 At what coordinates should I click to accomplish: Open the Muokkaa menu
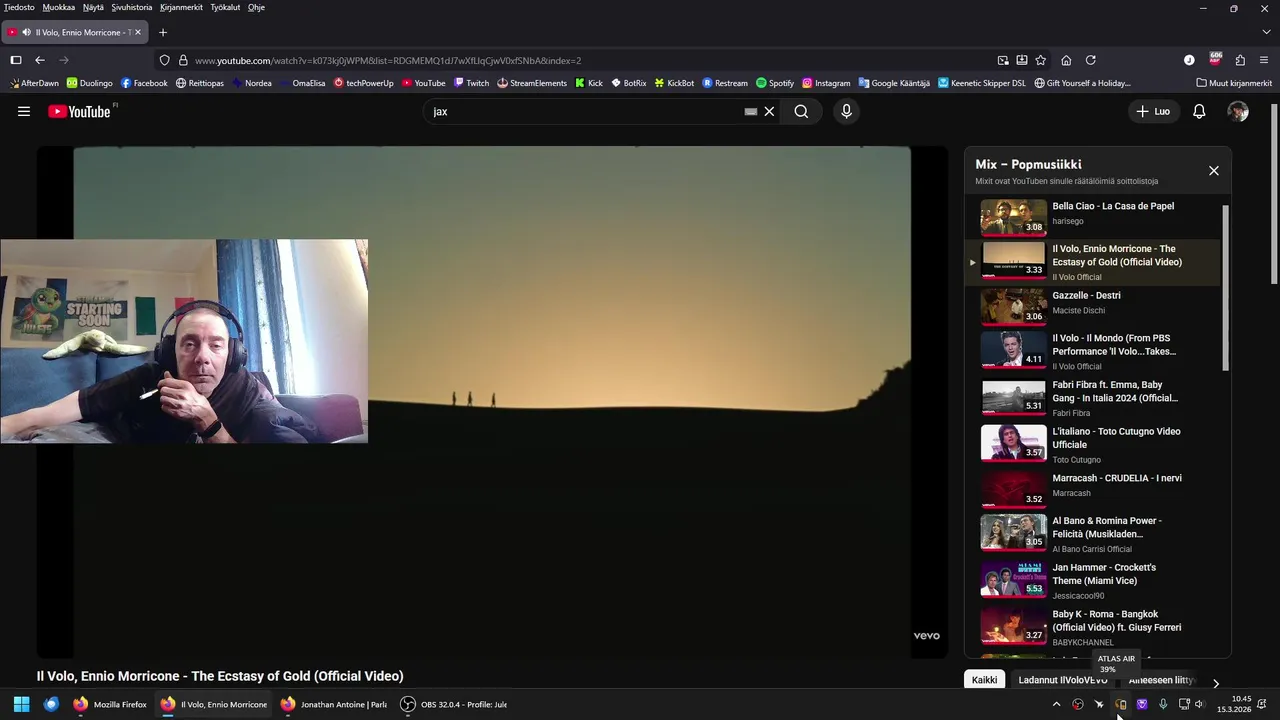(59, 7)
